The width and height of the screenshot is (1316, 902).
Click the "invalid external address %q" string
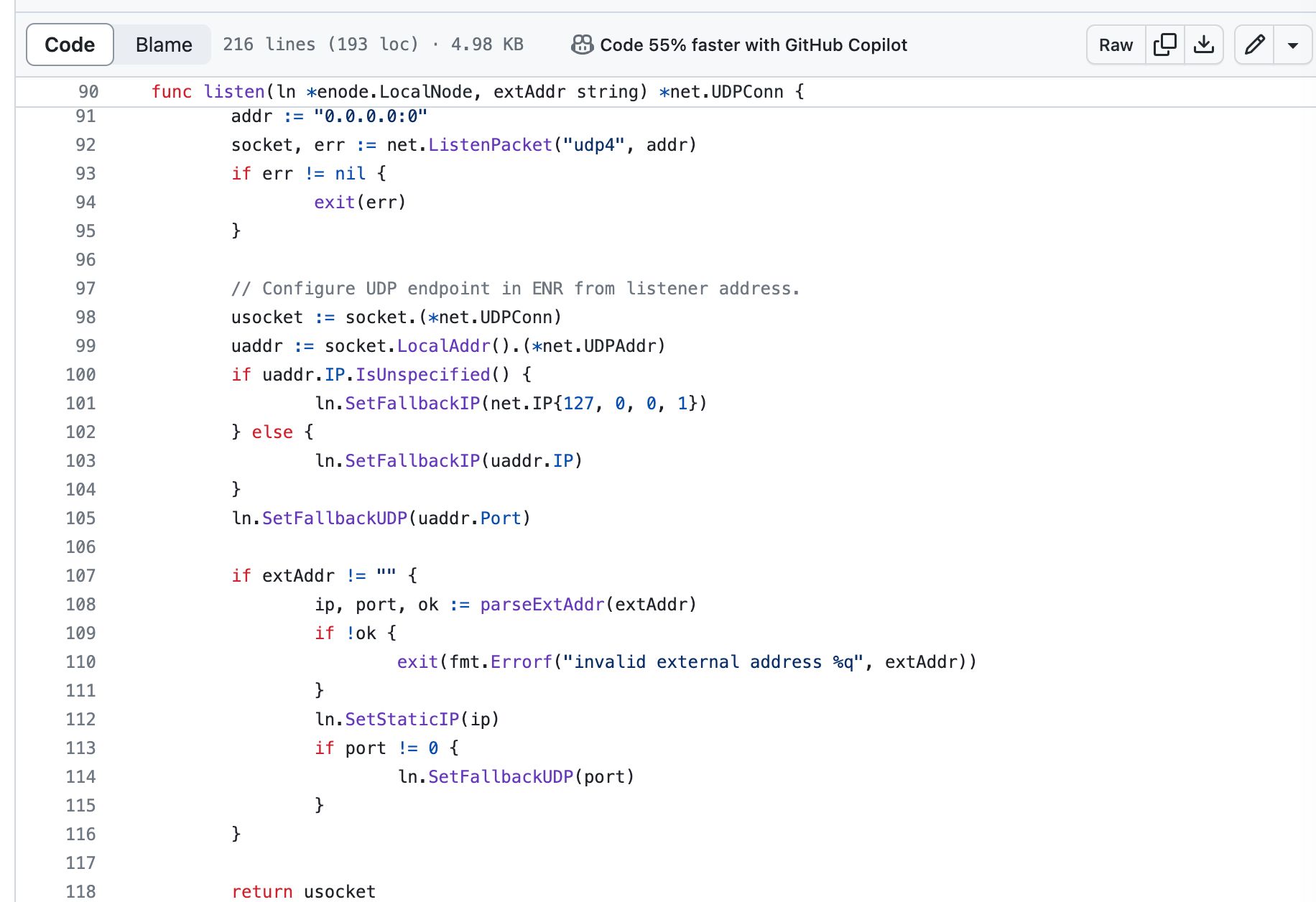click(713, 662)
